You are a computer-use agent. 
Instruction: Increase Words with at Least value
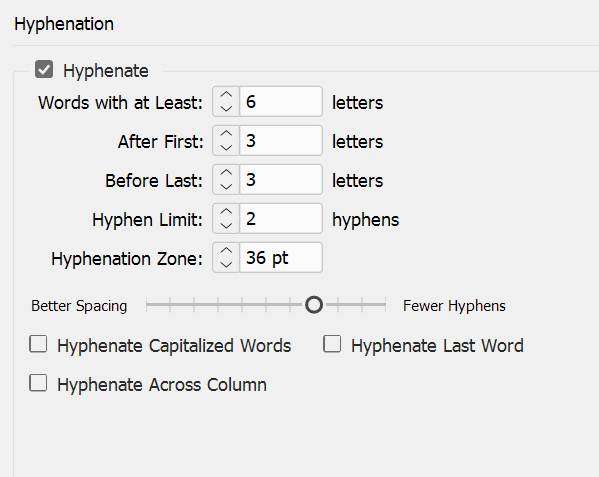click(226, 95)
